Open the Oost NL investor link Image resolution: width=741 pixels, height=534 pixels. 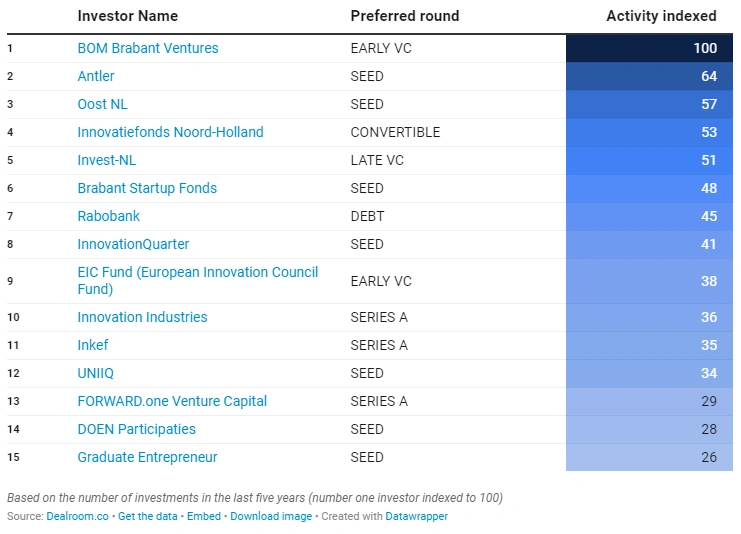click(102, 104)
